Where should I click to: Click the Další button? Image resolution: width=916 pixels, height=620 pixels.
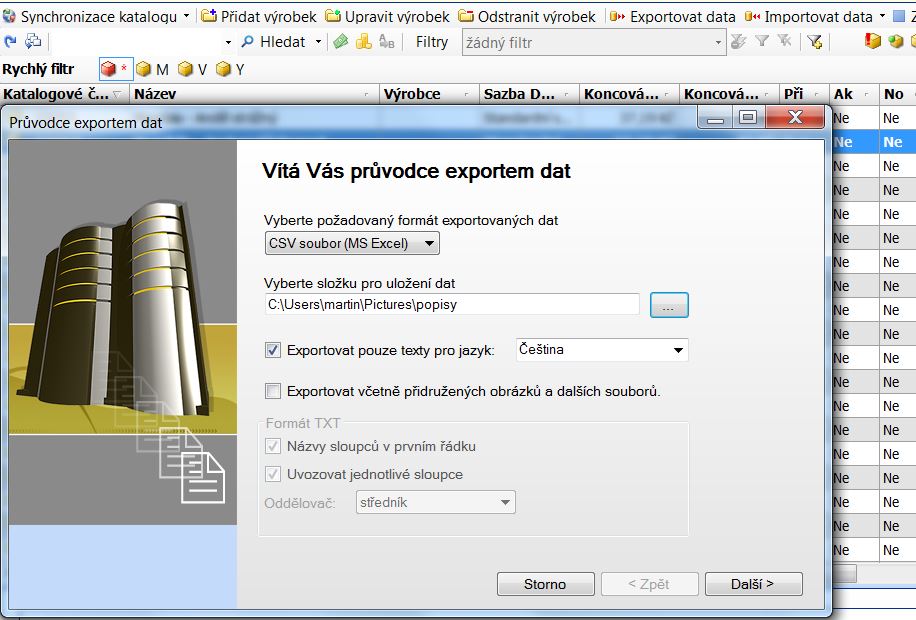(x=753, y=584)
